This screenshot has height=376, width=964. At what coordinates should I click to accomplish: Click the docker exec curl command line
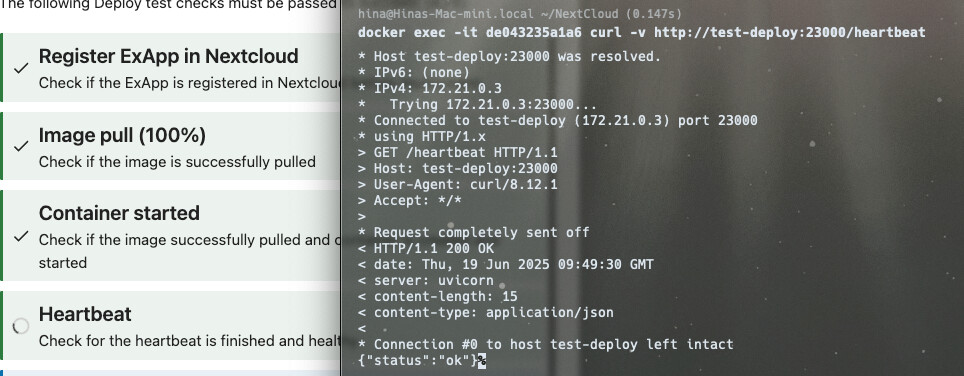(641, 32)
